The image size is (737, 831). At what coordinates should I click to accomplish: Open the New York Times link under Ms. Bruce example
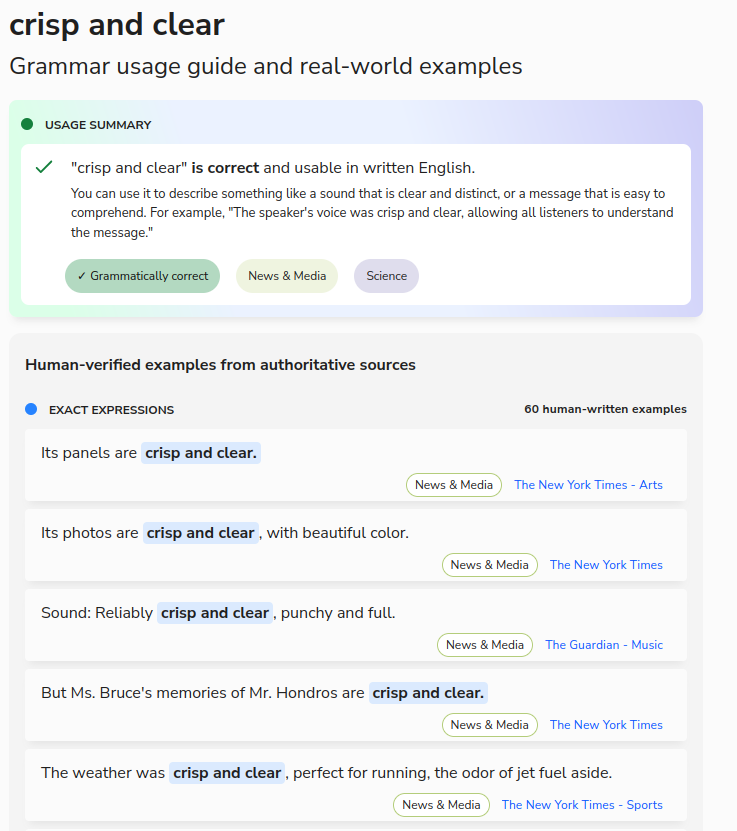point(606,725)
